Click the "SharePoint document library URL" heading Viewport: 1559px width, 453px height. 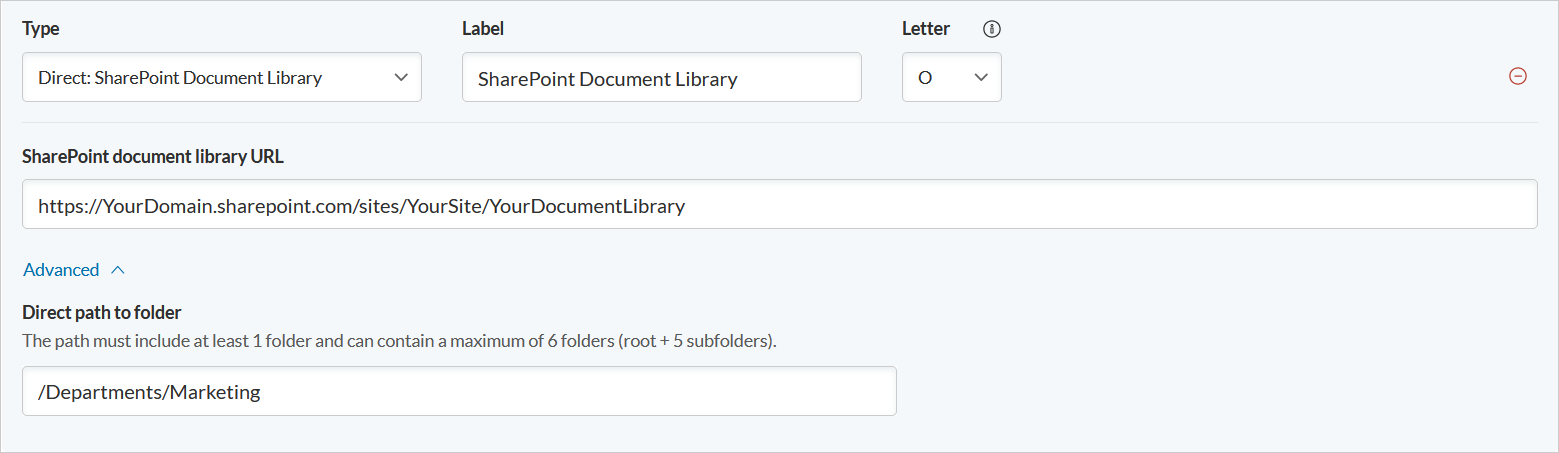tap(154, 156)
